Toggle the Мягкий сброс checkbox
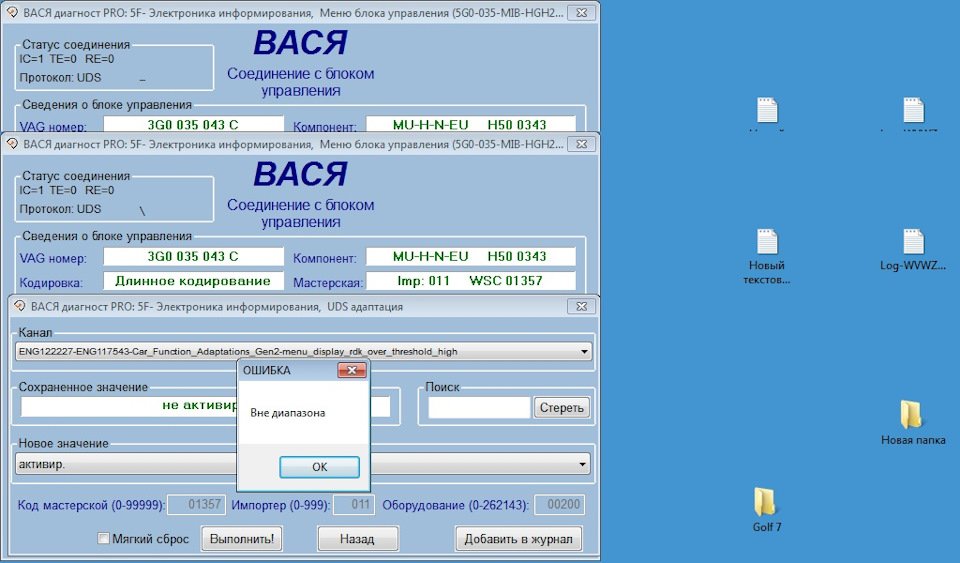The height and width of the screenshot is (563, 960). [x=103, y=539]
